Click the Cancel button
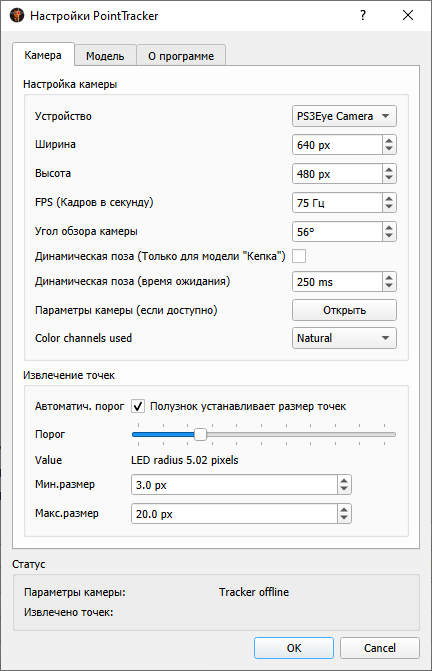 (x=380, y=648)
